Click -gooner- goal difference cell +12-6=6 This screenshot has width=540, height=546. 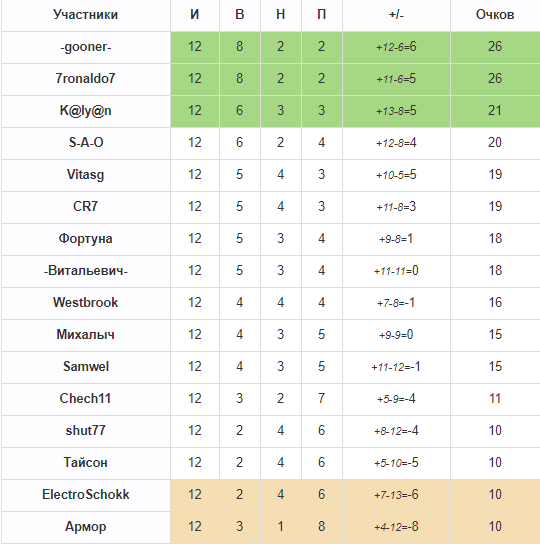click(396, 47)
